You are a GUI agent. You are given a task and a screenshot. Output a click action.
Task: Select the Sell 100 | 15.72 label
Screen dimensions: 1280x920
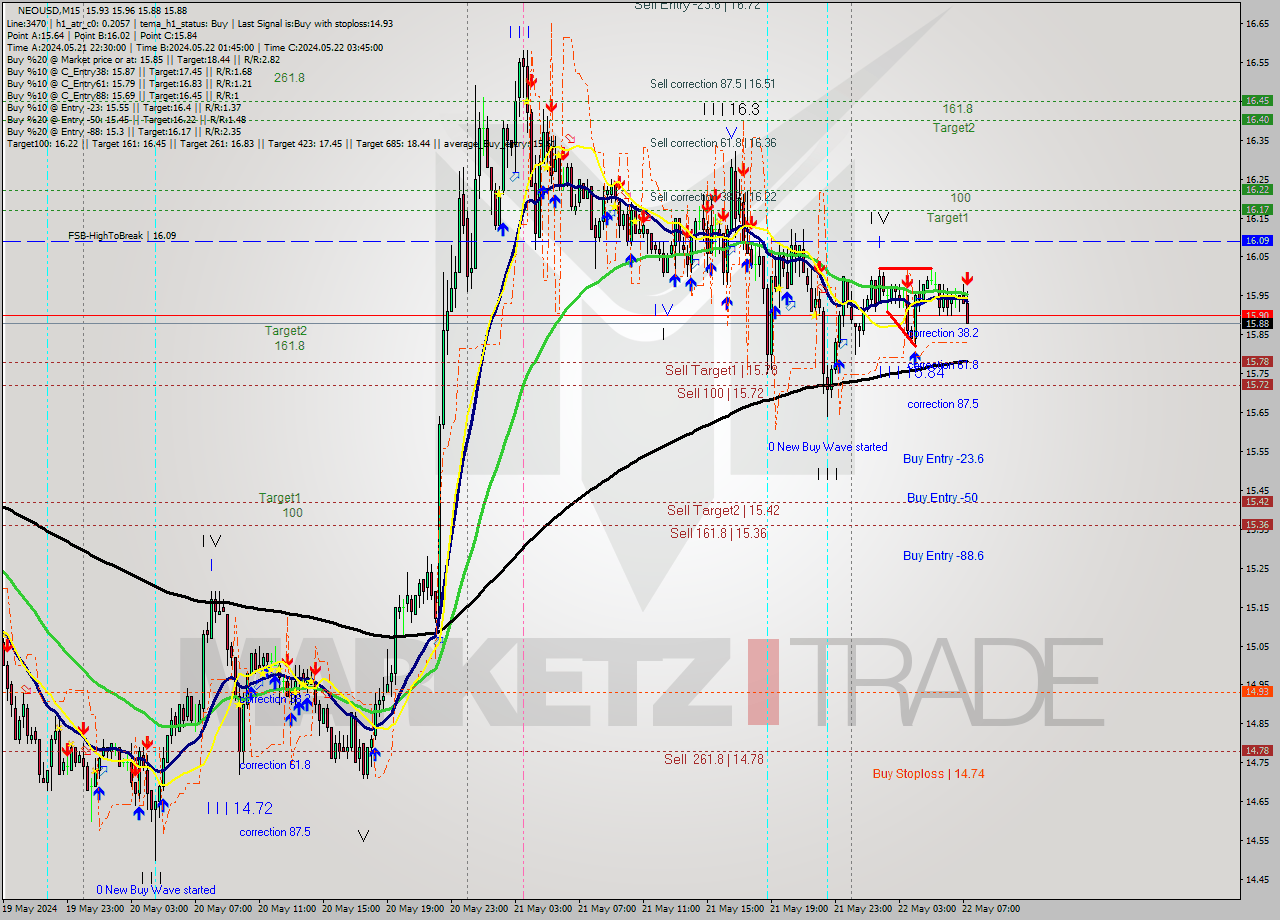pos(720,393)
